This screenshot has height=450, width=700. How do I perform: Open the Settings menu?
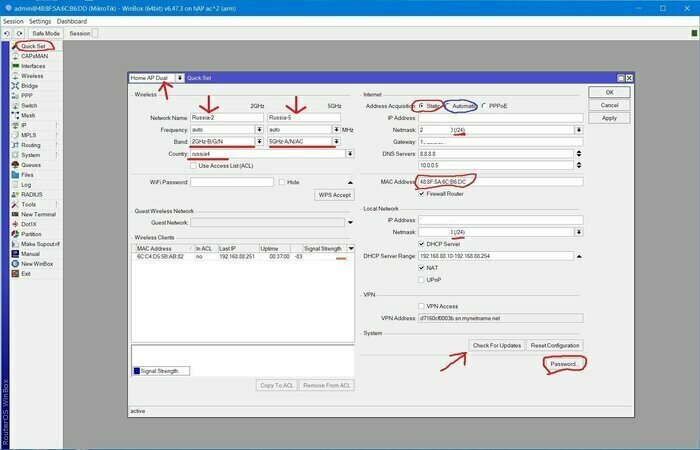(x=40, y=21)
